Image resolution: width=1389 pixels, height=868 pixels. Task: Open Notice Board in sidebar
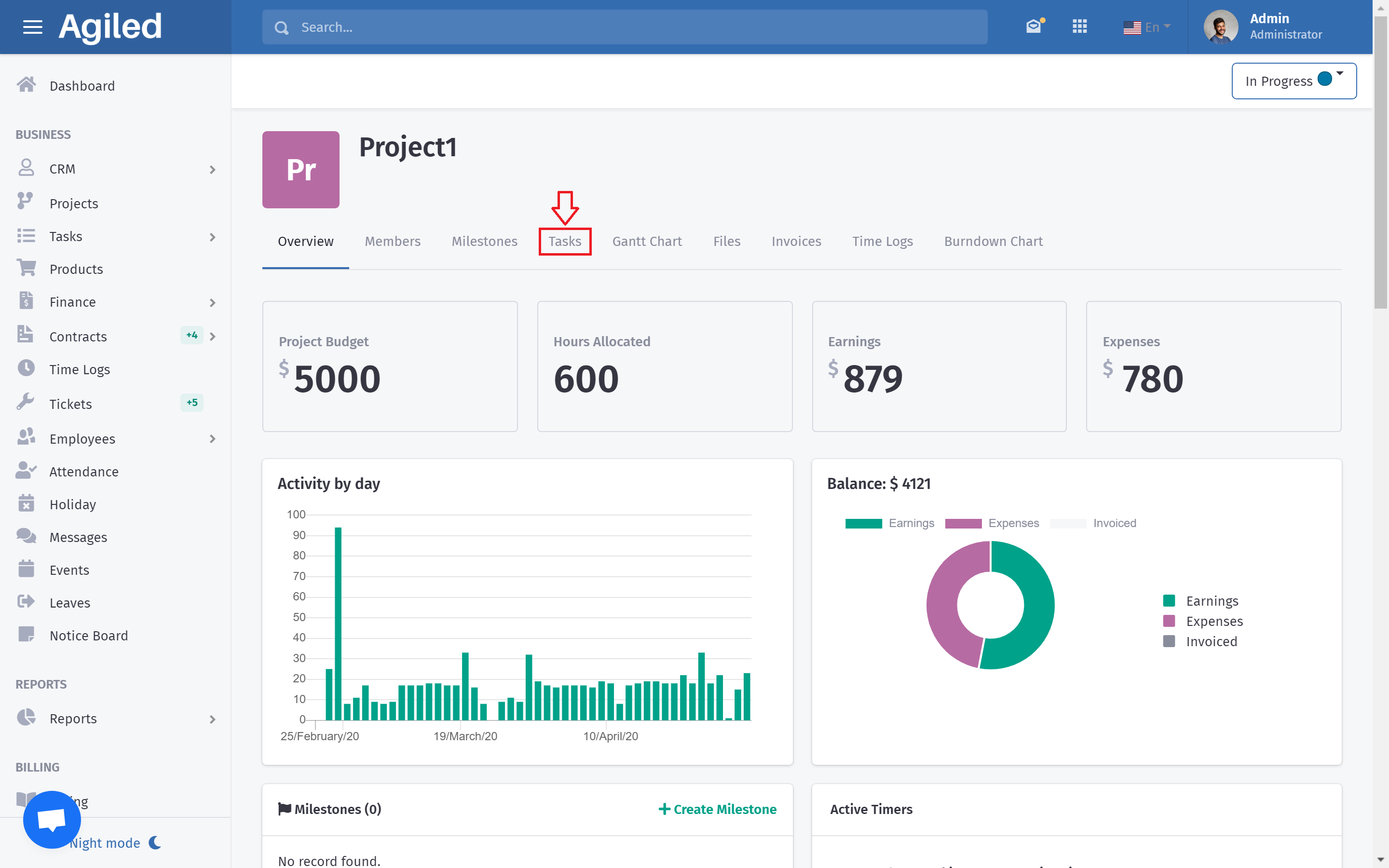pyautogui.click(x=88, y=636)
